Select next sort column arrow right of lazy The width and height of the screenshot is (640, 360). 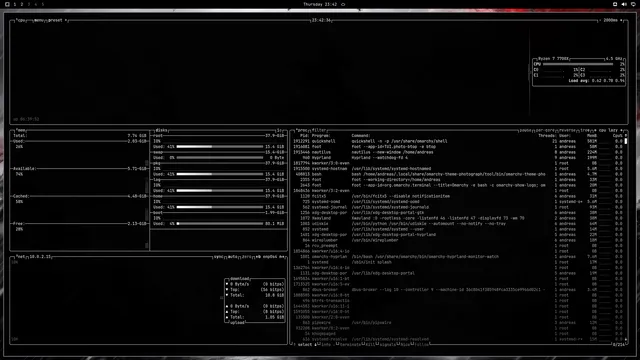621,130
